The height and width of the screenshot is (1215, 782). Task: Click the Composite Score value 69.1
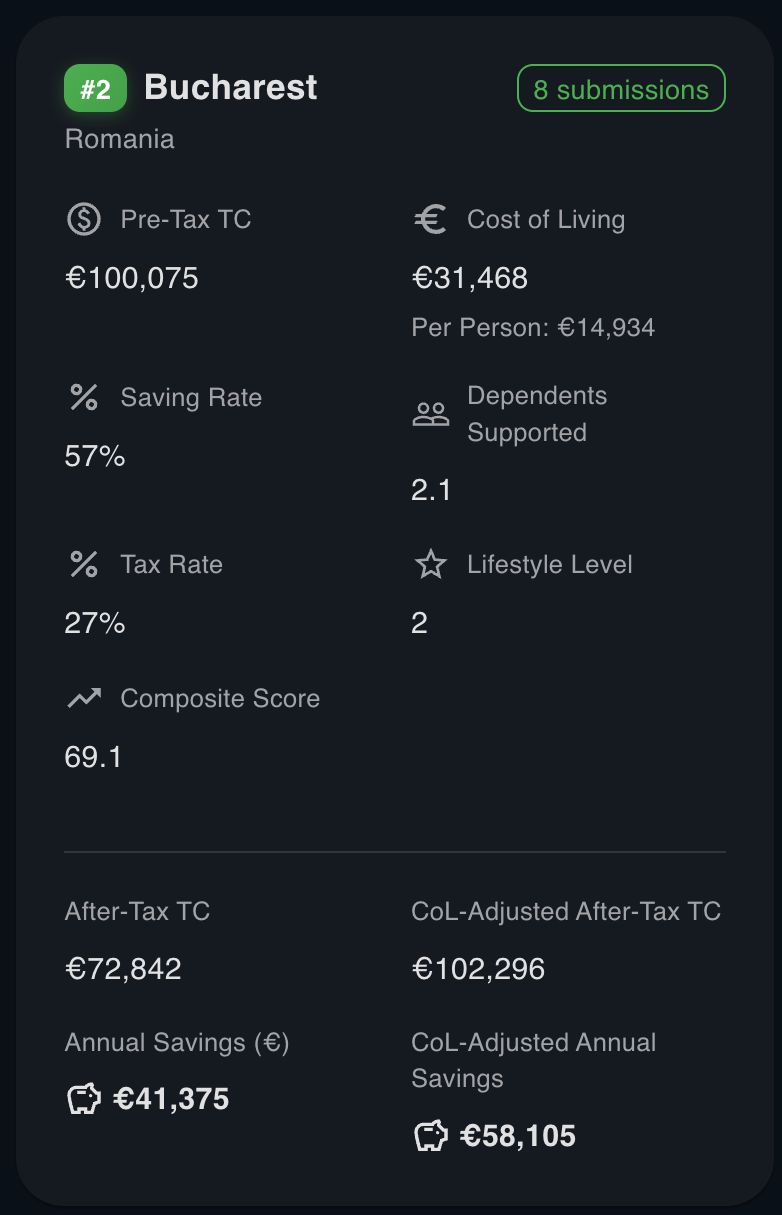tap(93, 757)
